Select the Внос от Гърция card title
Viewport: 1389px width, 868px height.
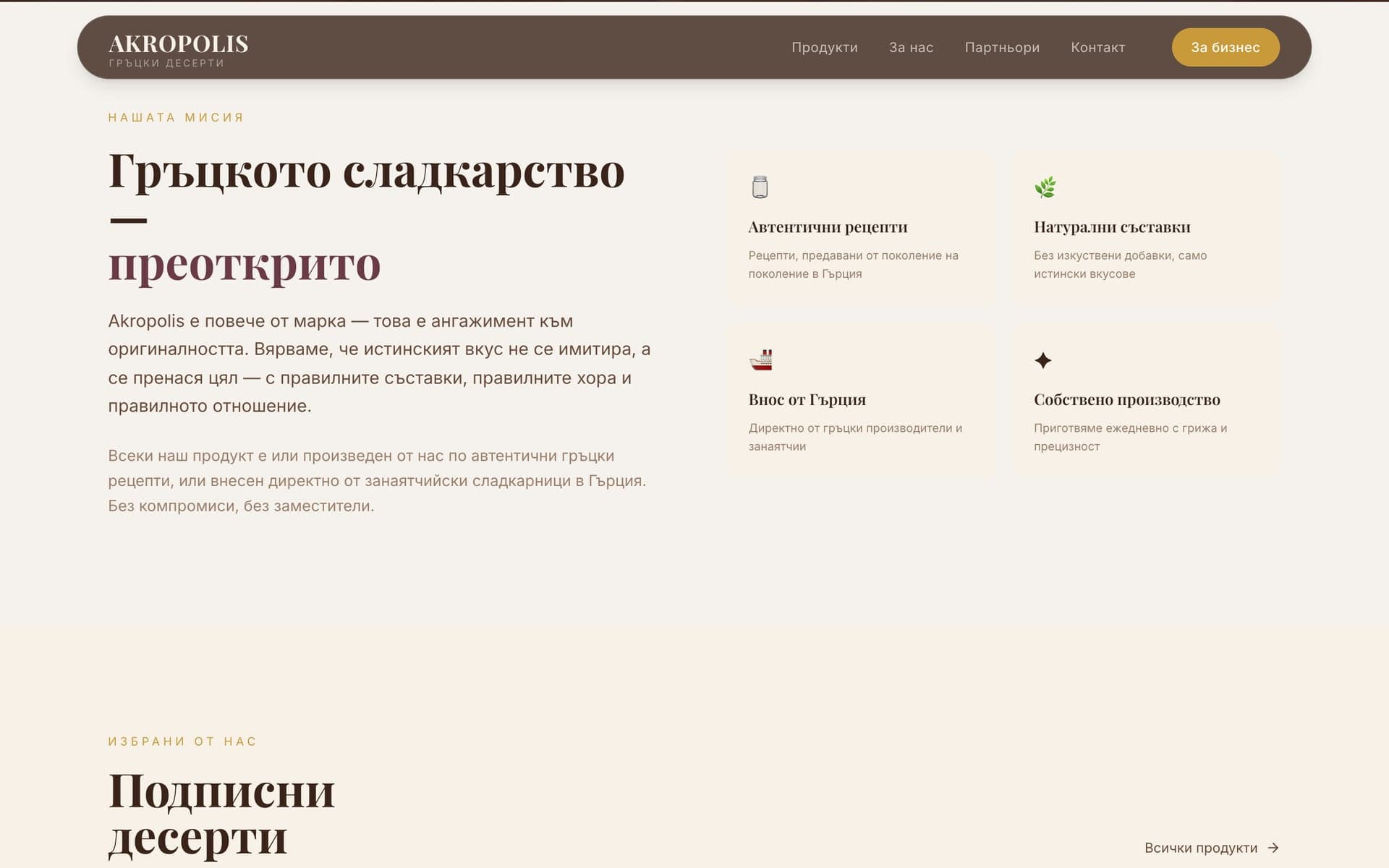tap(807, 400)
